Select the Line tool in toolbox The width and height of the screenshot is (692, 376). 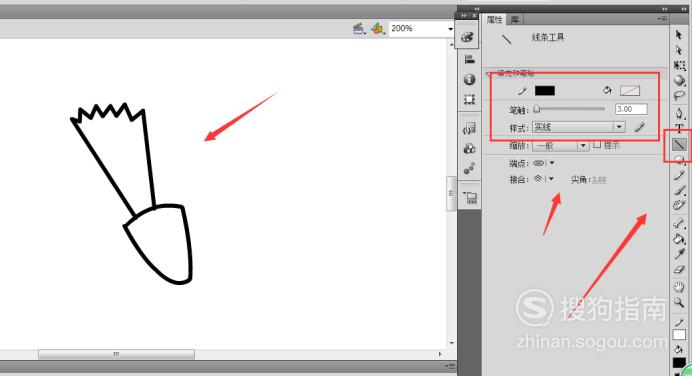click(x=679, y=144)
